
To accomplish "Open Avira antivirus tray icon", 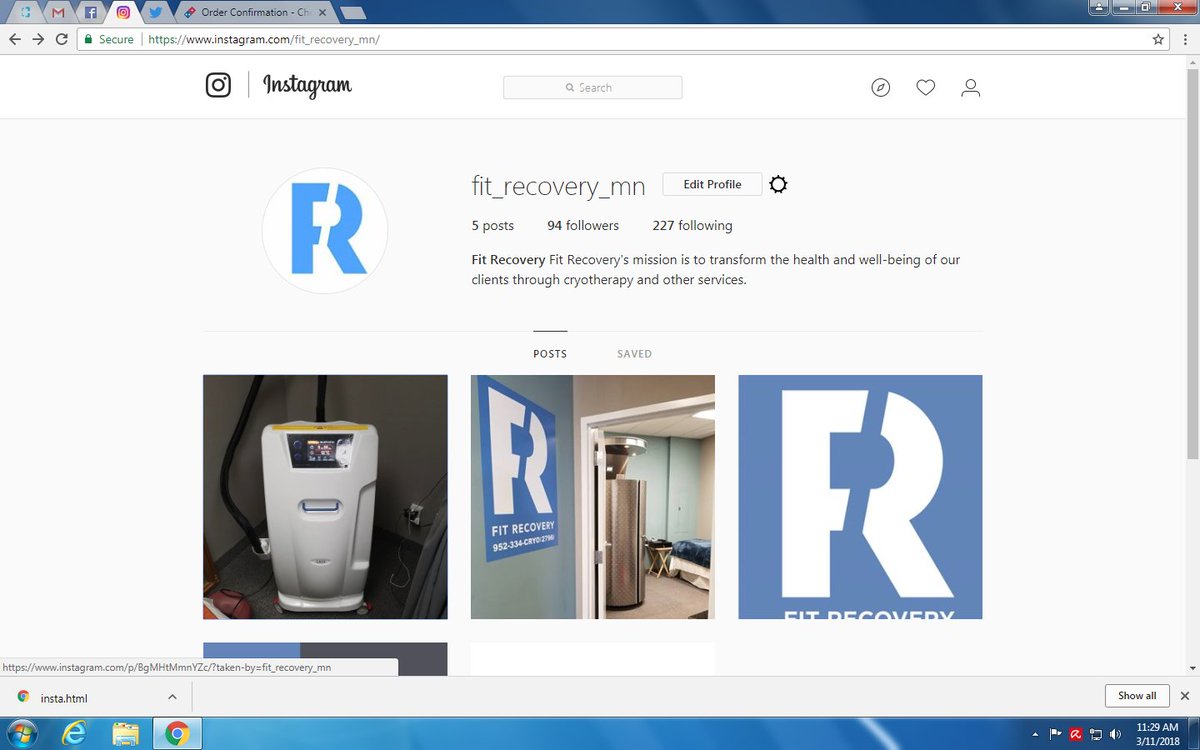I will point(1075,733).
